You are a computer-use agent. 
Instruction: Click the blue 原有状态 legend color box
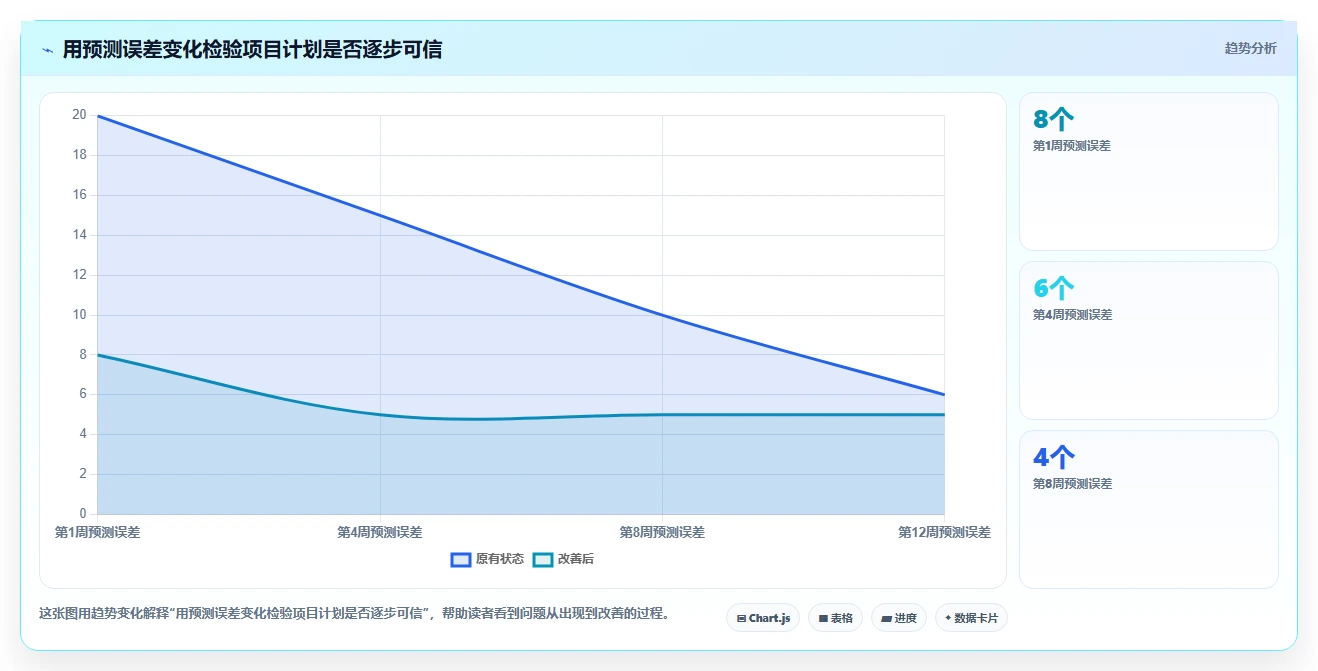tap(461, 559)
